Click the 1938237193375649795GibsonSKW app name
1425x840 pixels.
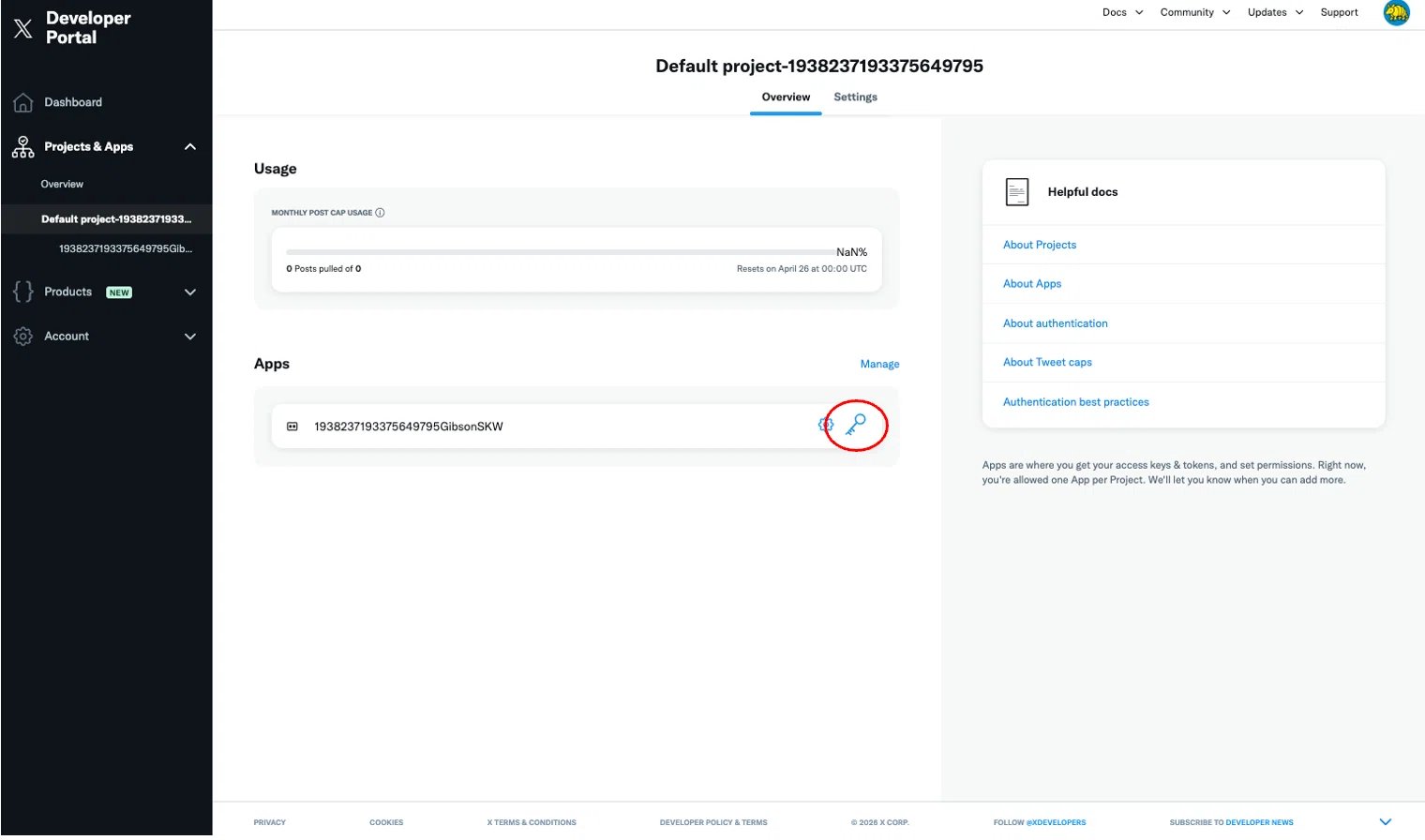[x=409, y=427]
